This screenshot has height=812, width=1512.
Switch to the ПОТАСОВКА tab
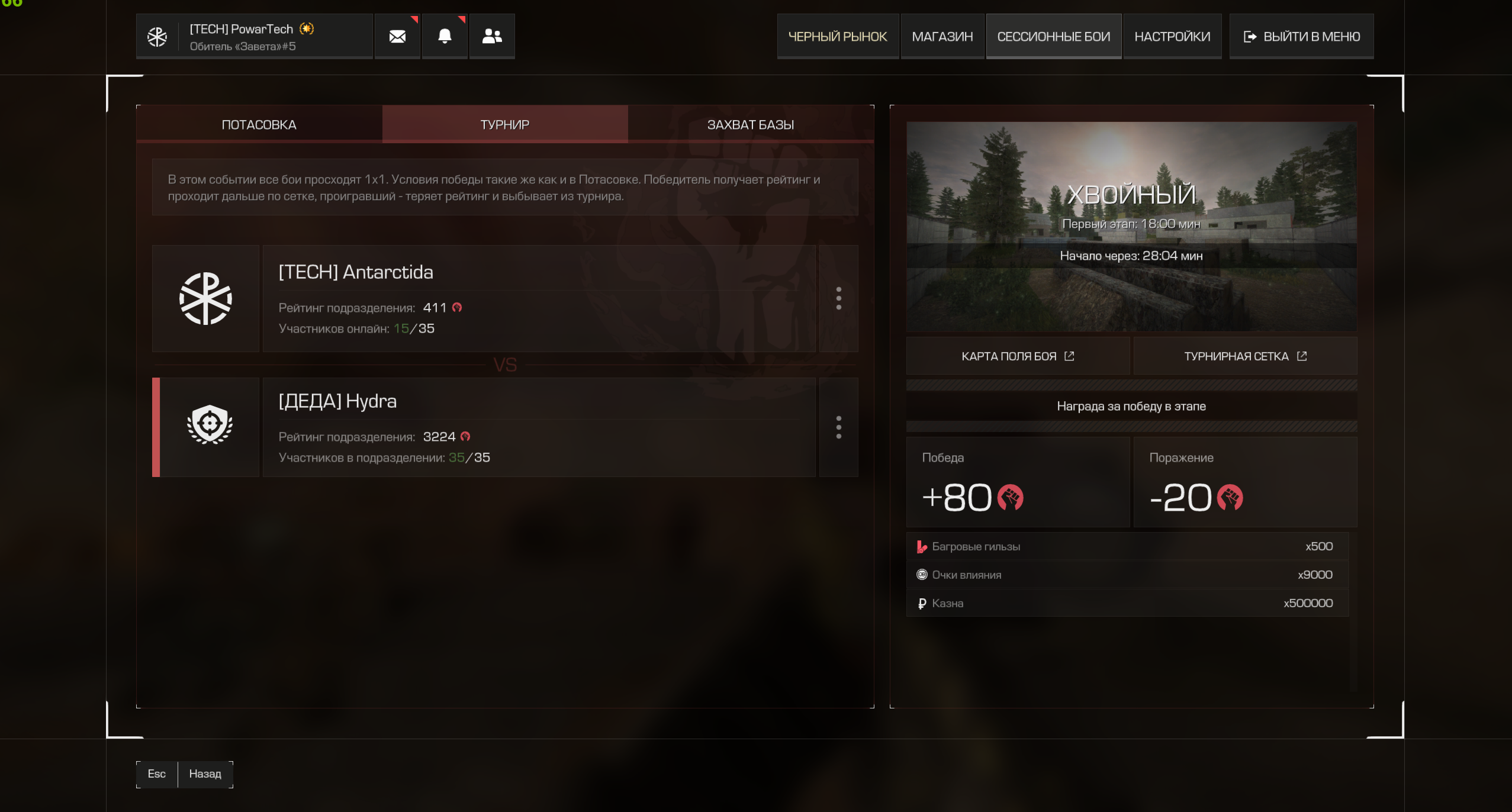click(x=259, y=124)
